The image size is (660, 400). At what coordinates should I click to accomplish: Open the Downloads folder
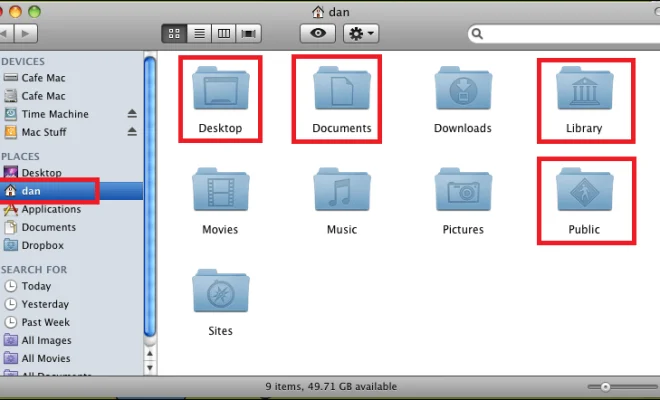pyautogui.click(x=463, y=88)
